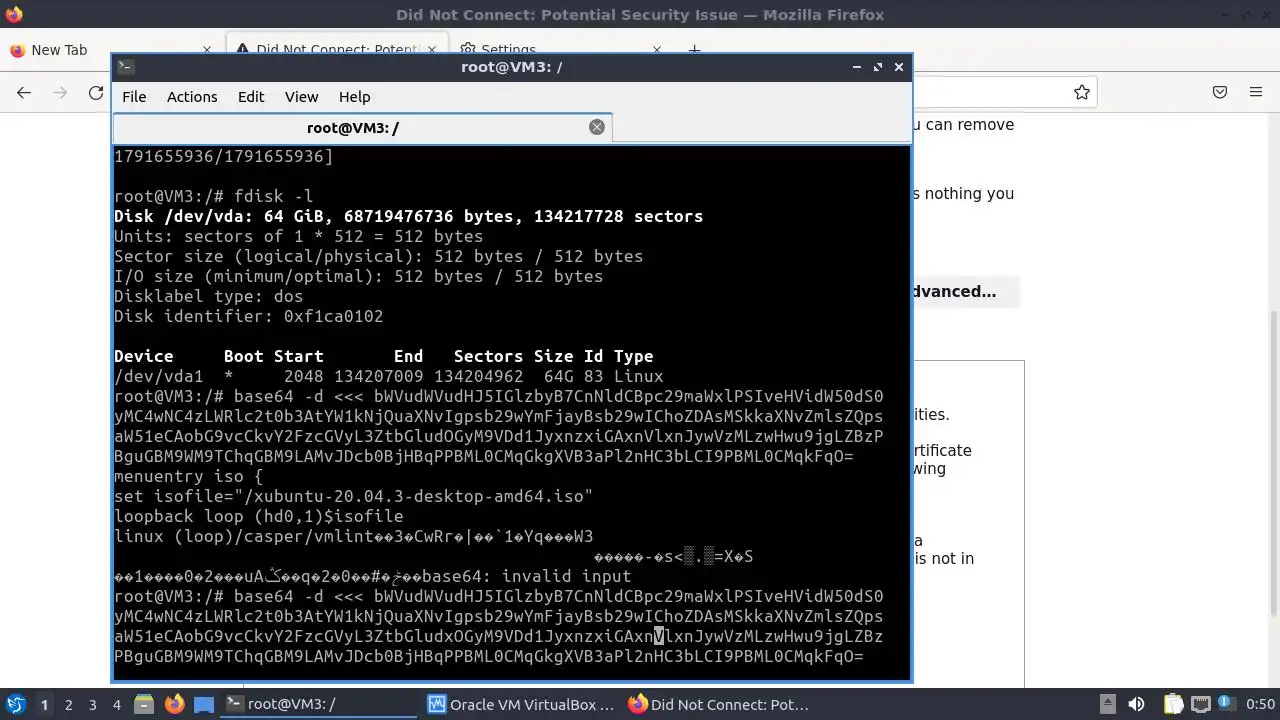Select the root@VM3: / terminal tab
Viewport: 1280px width, 720px height.
coord(352,128)
